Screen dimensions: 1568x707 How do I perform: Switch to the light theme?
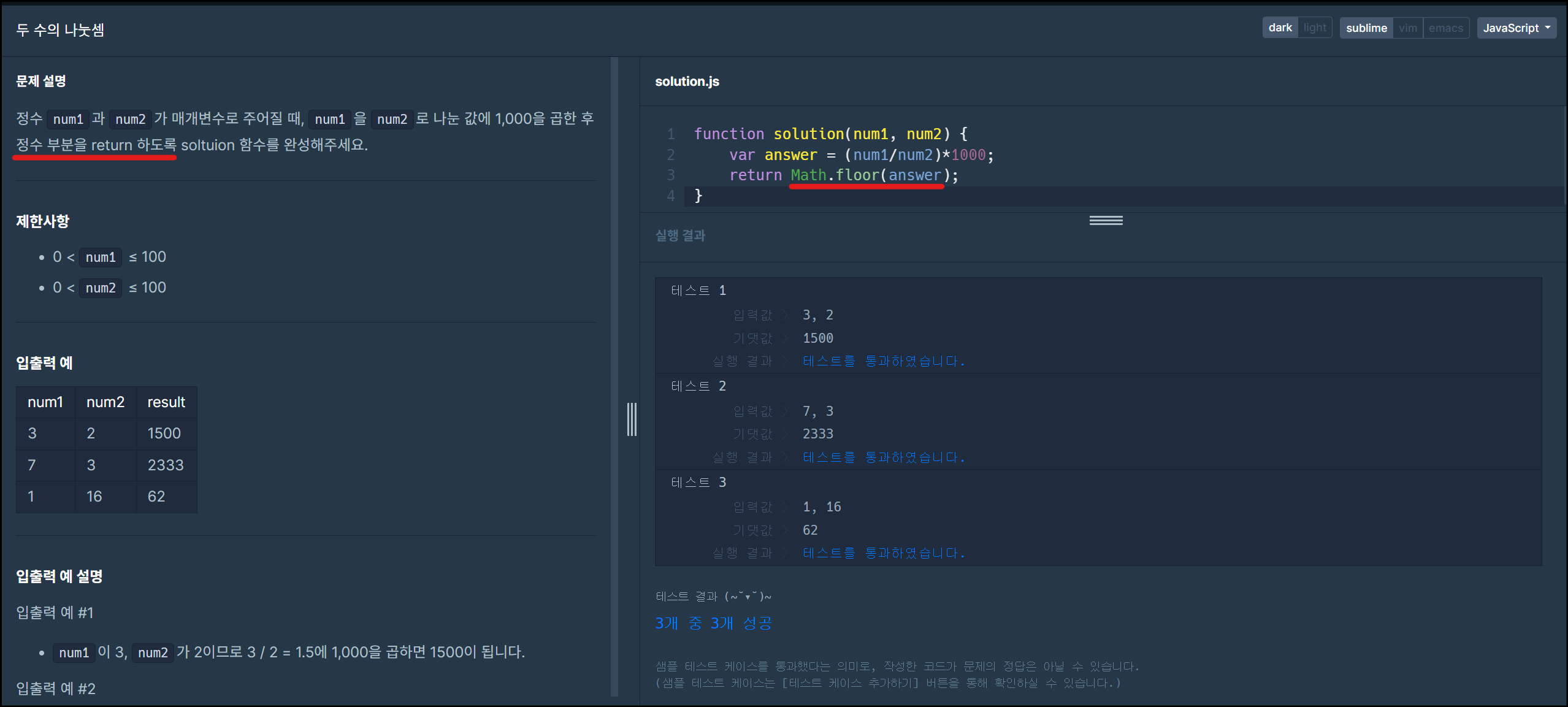pyautogui.click(x=1314, y=28)
